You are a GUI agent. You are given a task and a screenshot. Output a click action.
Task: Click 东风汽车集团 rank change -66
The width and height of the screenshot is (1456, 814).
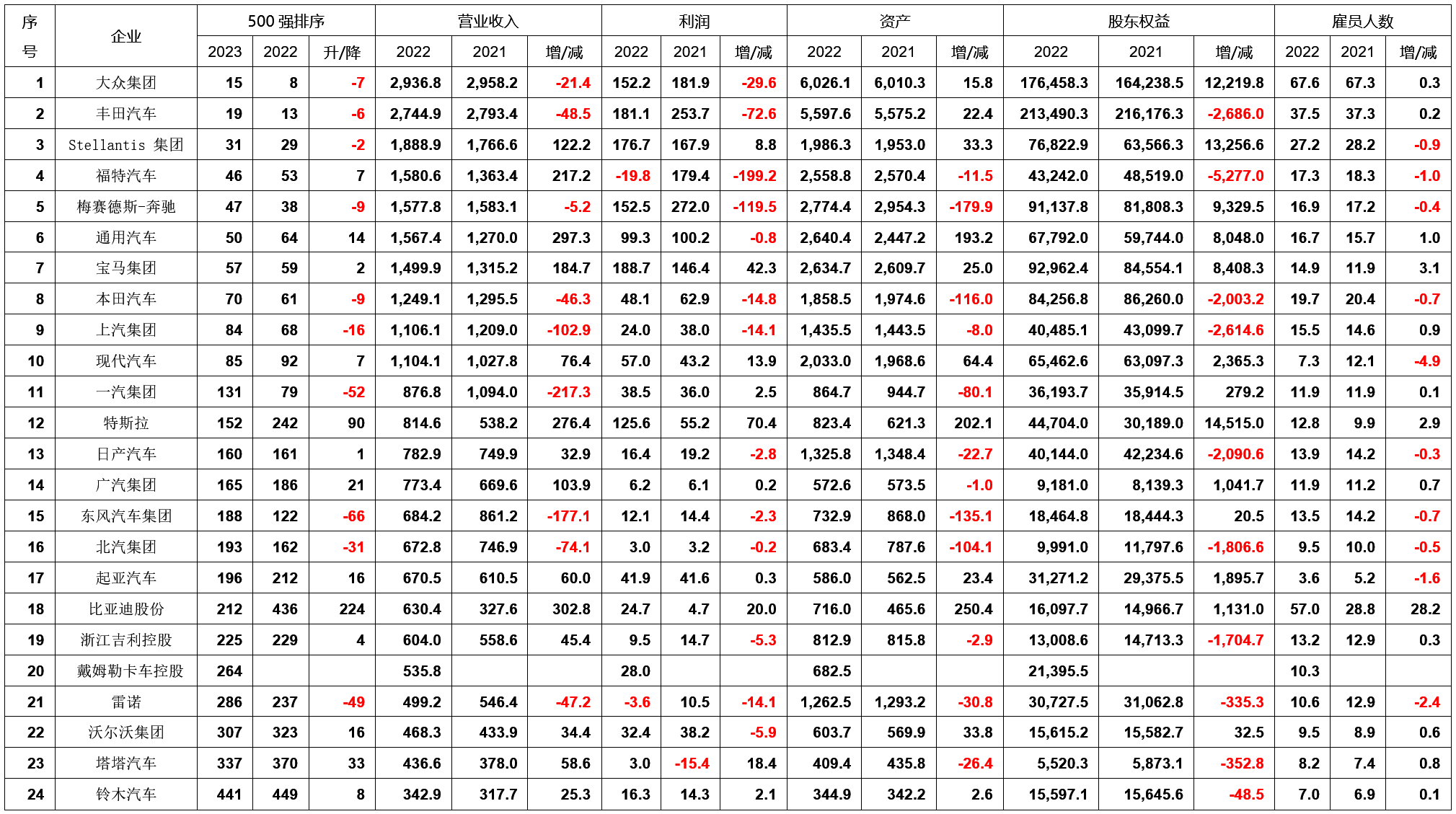point(353,516)
